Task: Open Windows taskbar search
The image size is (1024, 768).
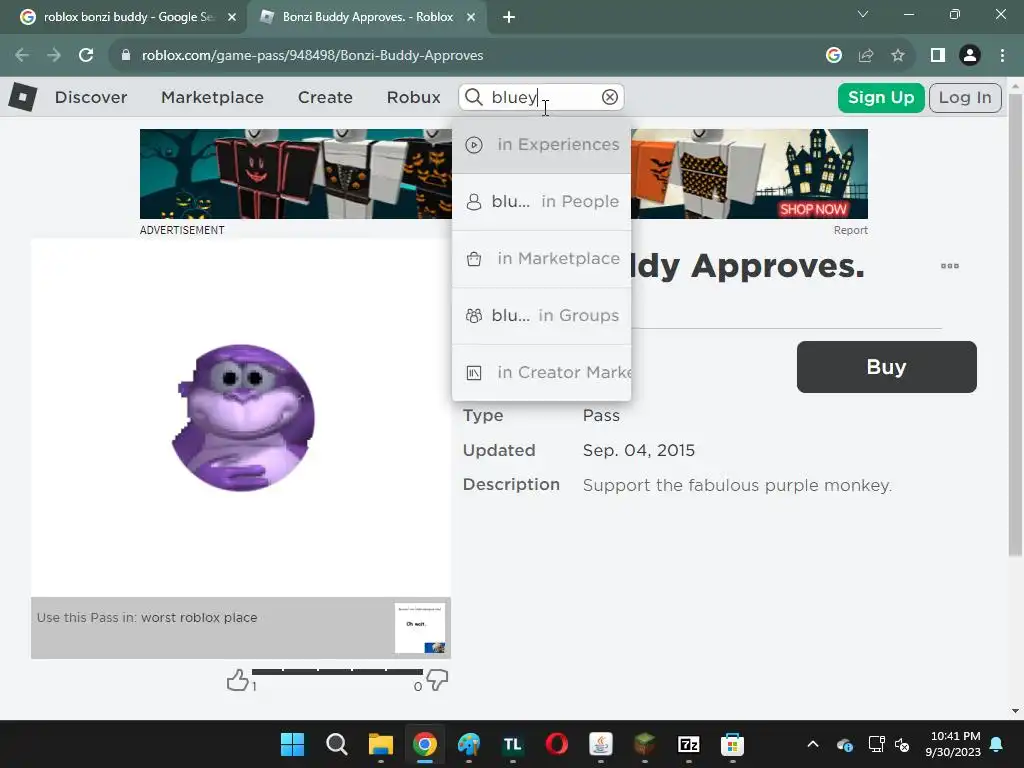Action: click(x=336, y=744)
